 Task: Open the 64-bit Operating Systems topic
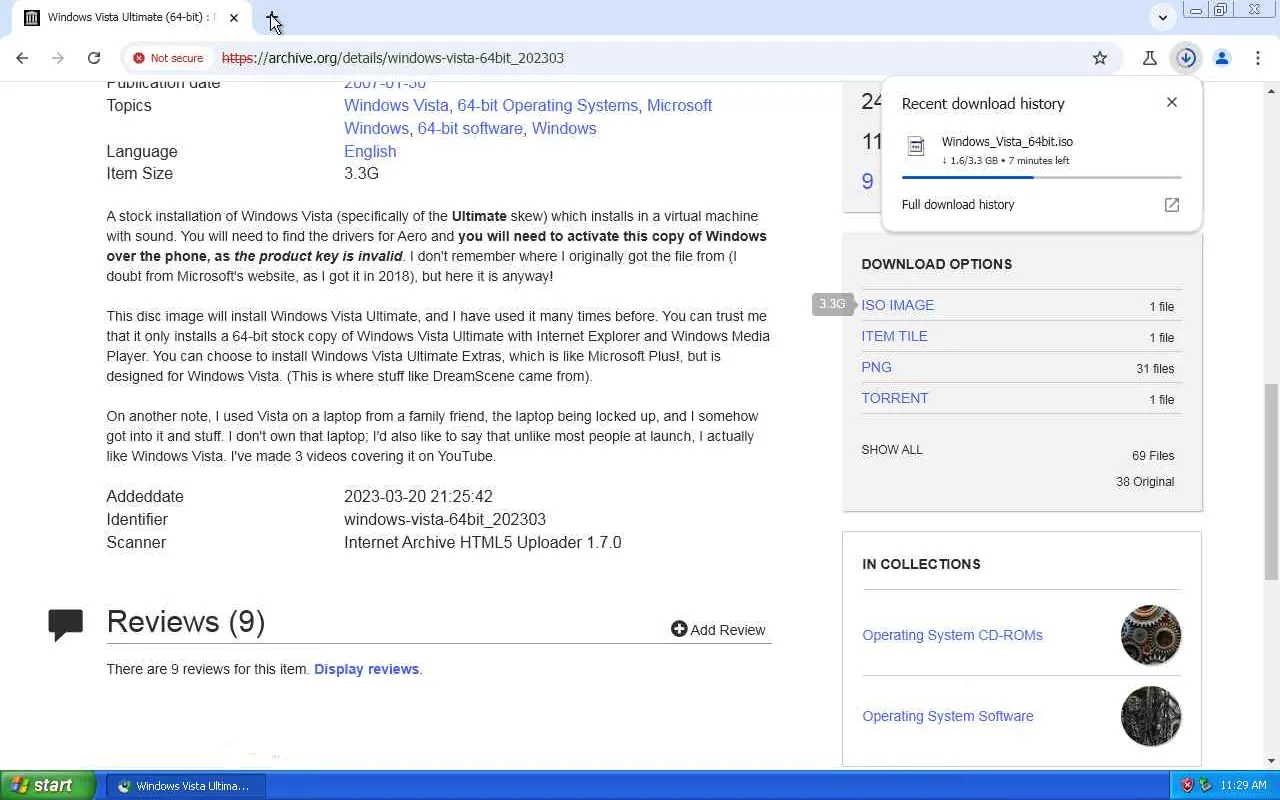pos(548,105)
